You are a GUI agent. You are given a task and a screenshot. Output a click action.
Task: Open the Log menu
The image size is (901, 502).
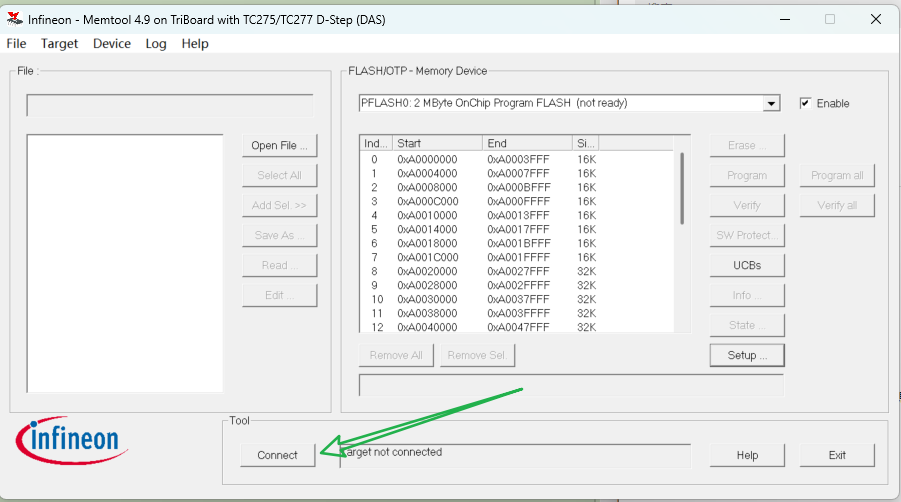click(x=156, y=44)
